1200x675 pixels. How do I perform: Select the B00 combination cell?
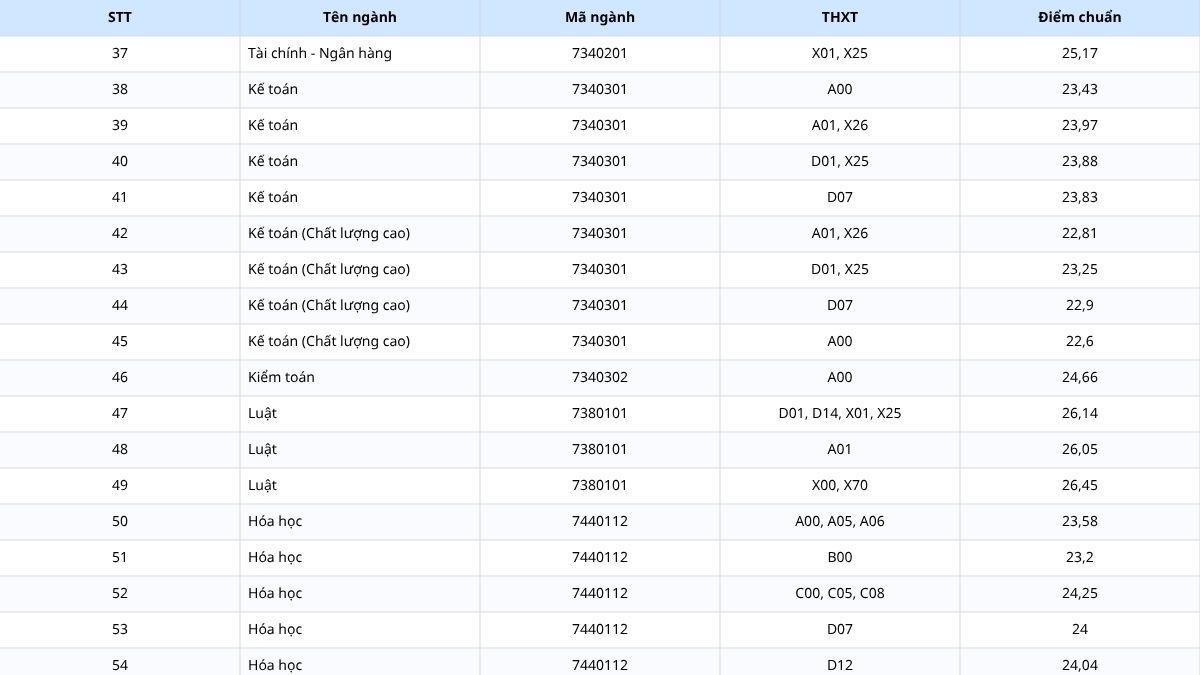click(x=840, y=557)
